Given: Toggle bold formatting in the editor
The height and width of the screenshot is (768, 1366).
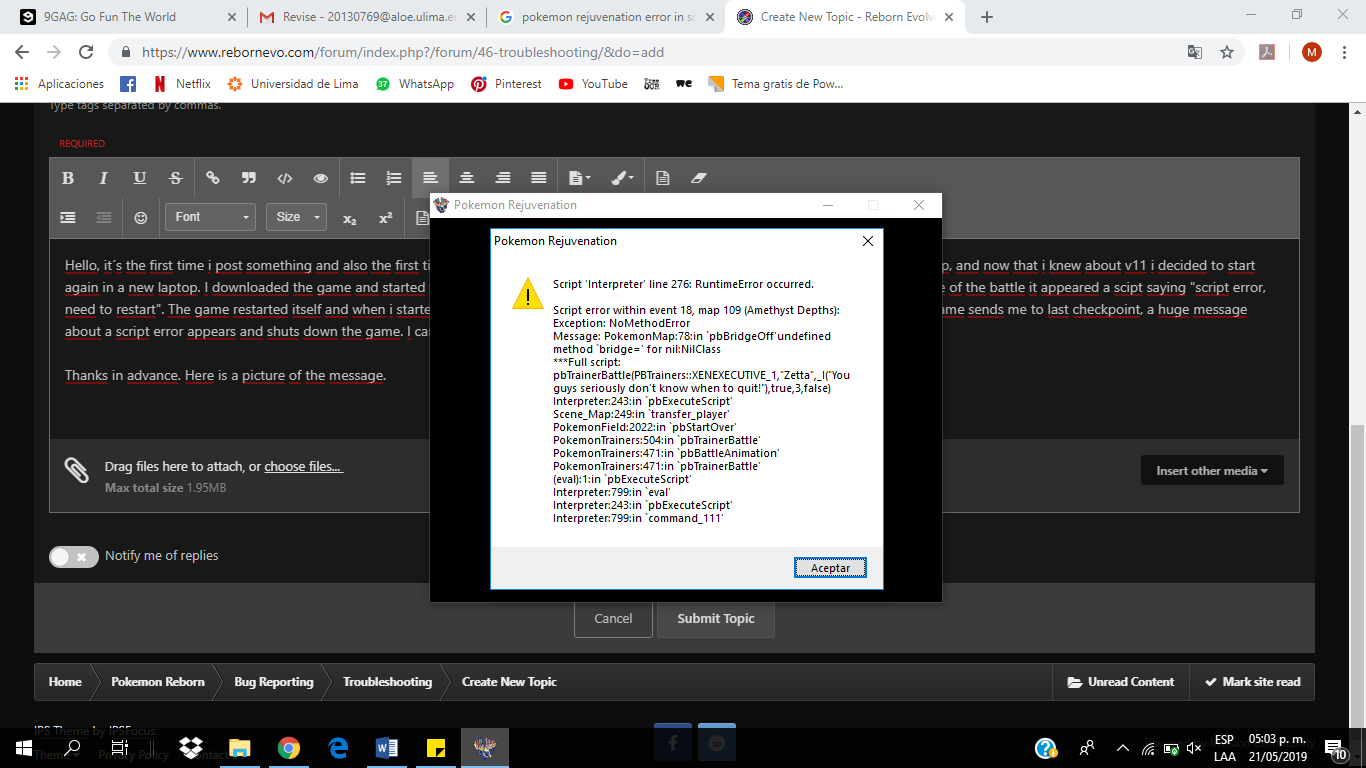Looking at the screenshot, I should pos(68,178).
